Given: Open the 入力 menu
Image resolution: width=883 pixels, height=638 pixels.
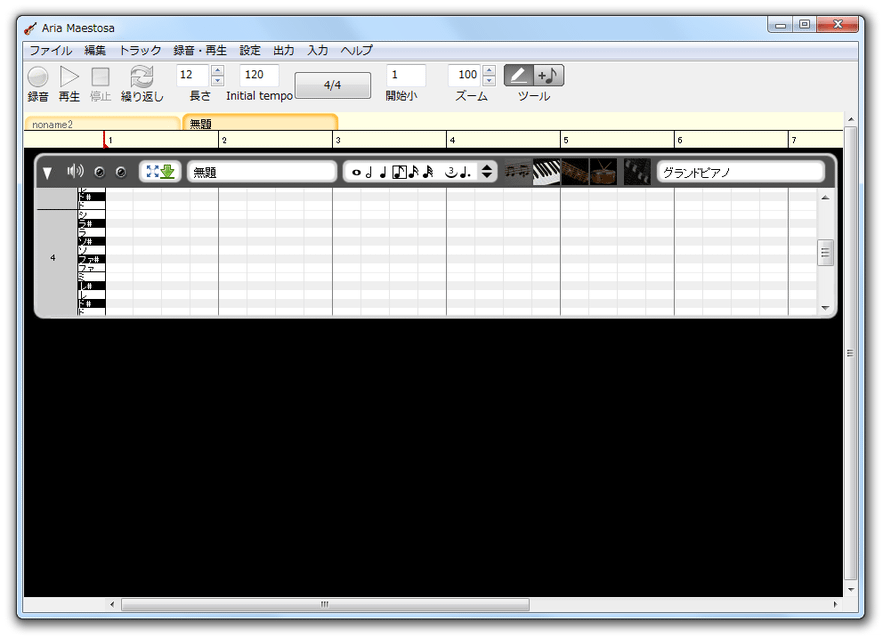Looking at the screenshot, I should [x=318, y=50].
